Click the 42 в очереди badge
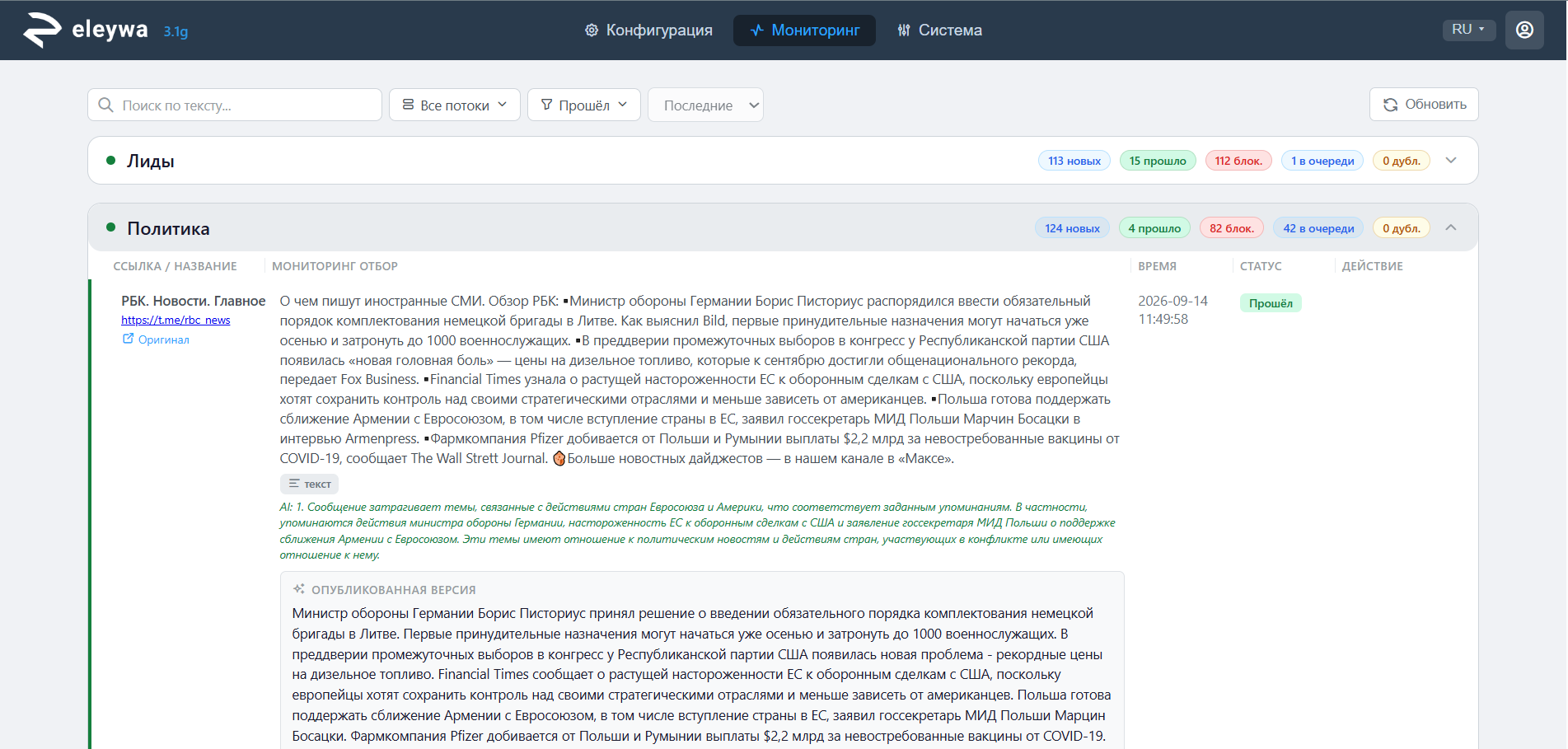Screen dimensions: 1568x749 click(1318, 228)
